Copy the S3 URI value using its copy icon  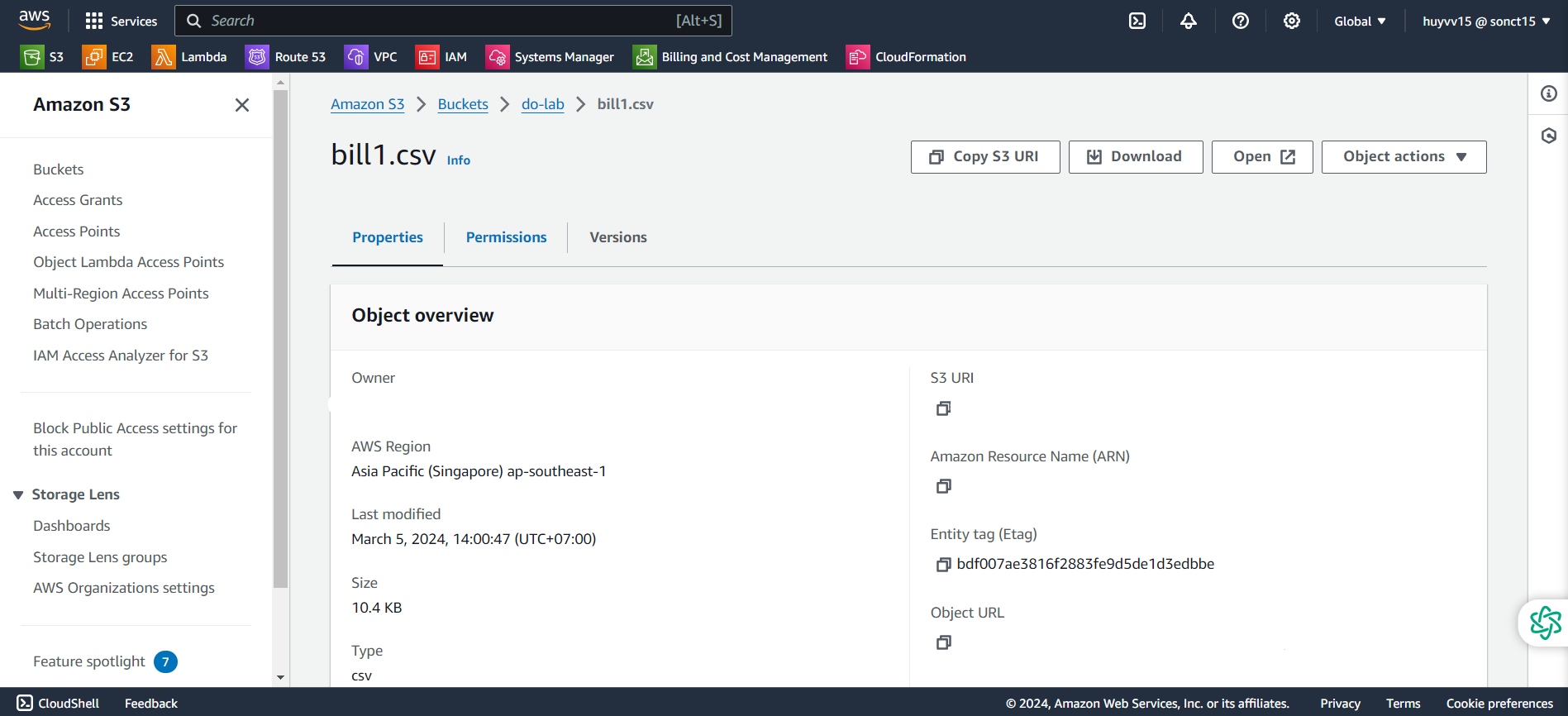click(943, 408)
